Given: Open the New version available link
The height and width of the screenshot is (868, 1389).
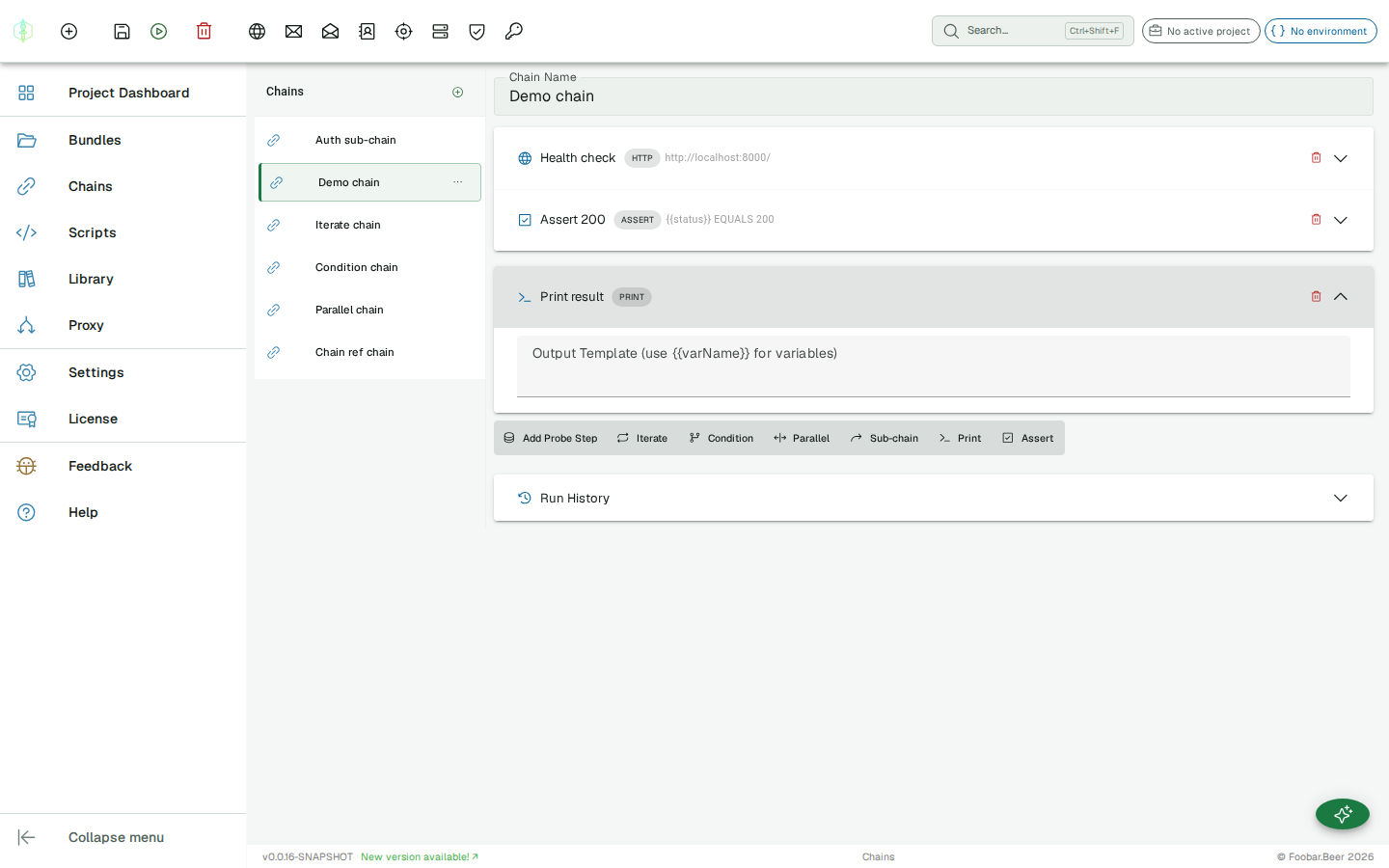Looking at the screenshot, I should point(420,856).
